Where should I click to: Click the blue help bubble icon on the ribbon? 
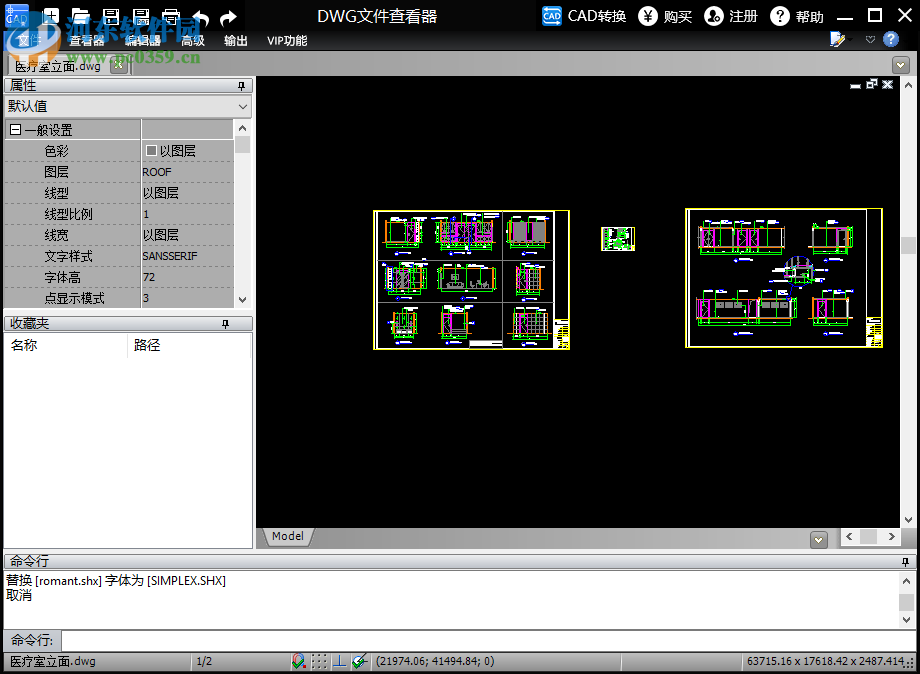coord(891,39)
